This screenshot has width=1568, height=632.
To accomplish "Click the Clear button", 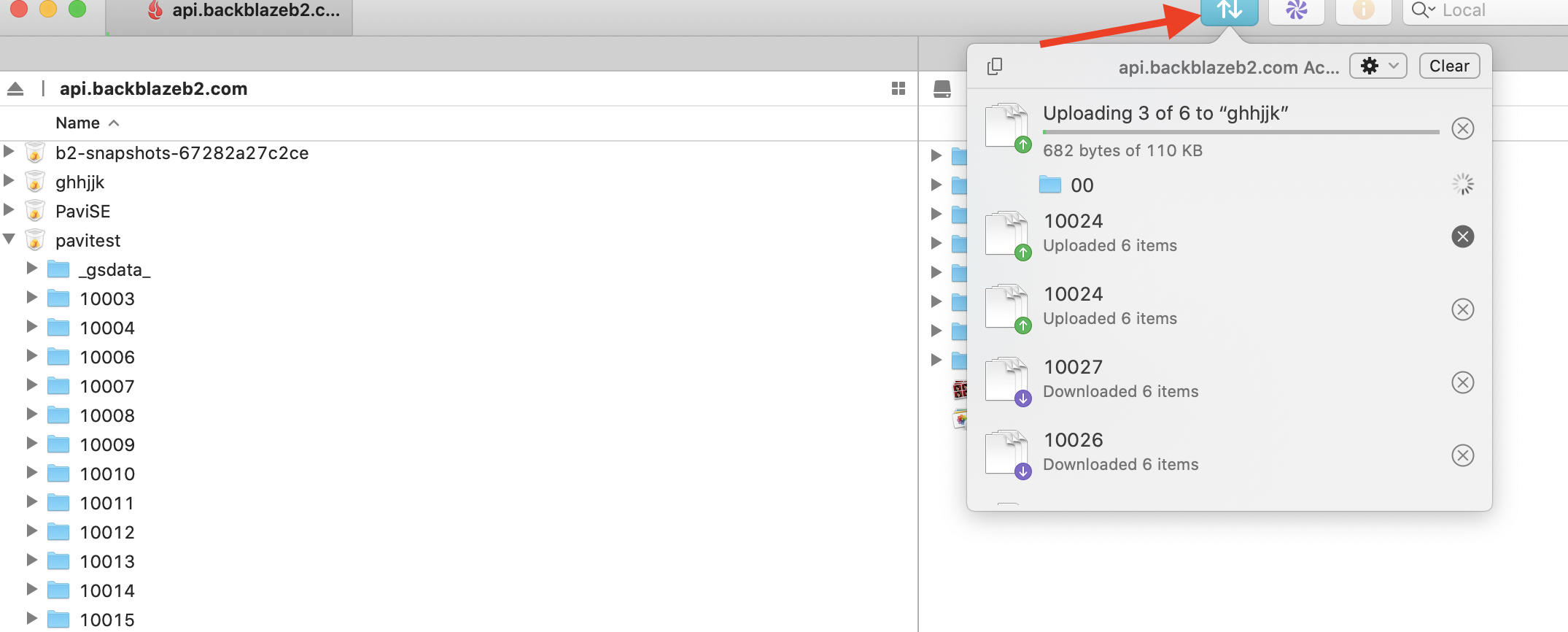I will (1449, 66).
